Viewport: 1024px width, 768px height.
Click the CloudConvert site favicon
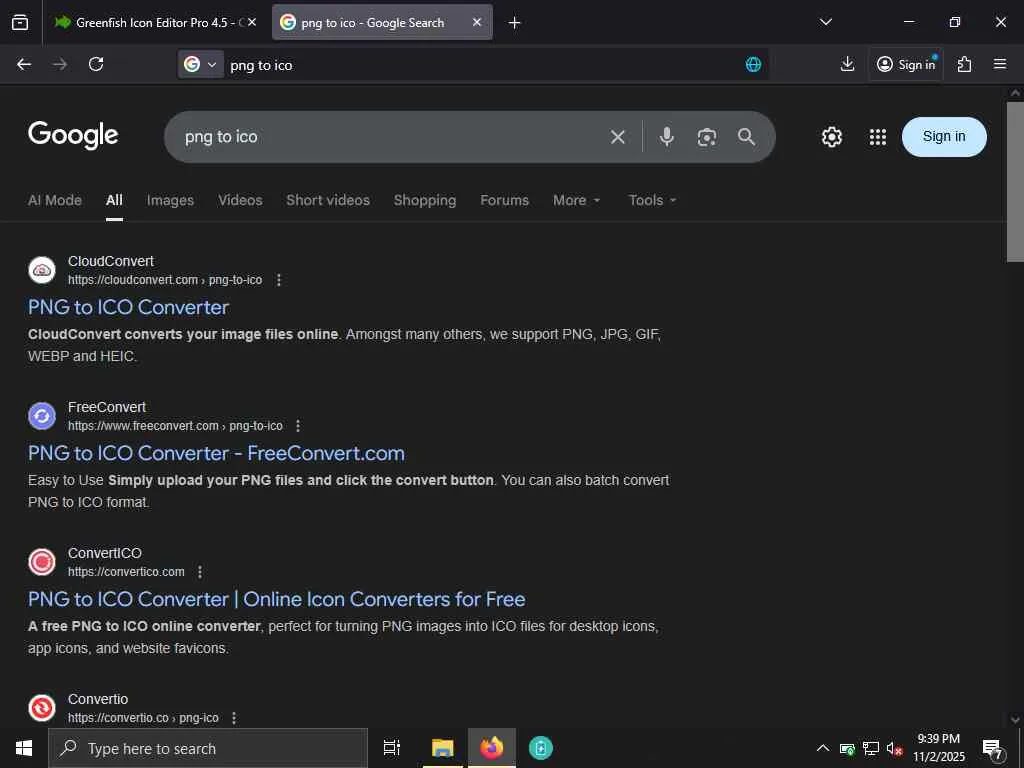[42, 270]
